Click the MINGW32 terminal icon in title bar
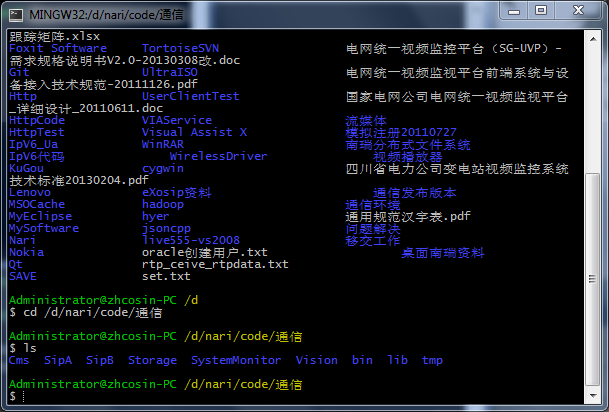 (16, 15)
